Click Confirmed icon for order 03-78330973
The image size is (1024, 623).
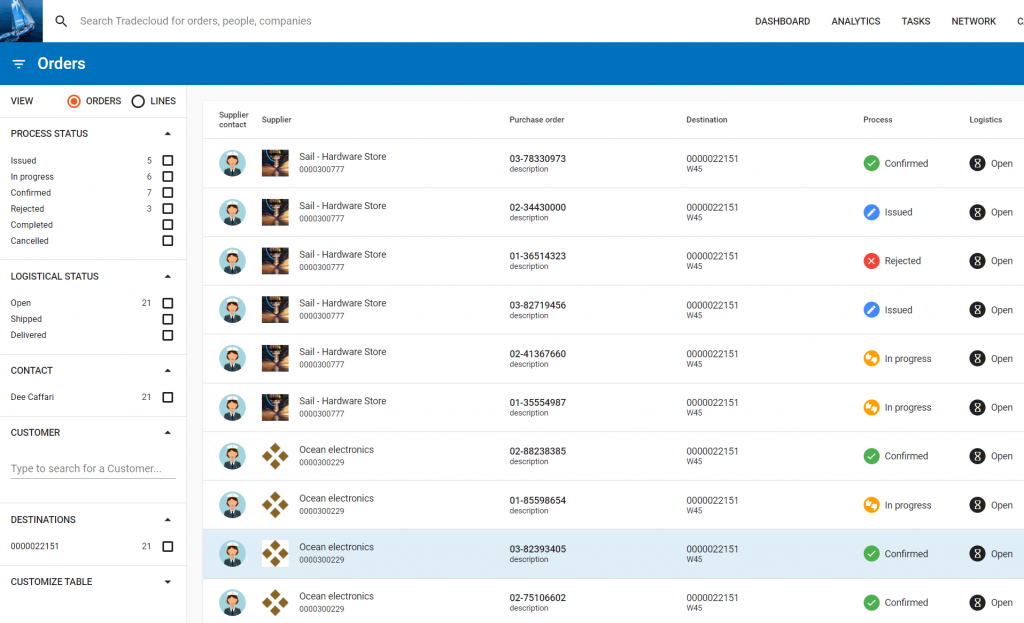(871, 163)
